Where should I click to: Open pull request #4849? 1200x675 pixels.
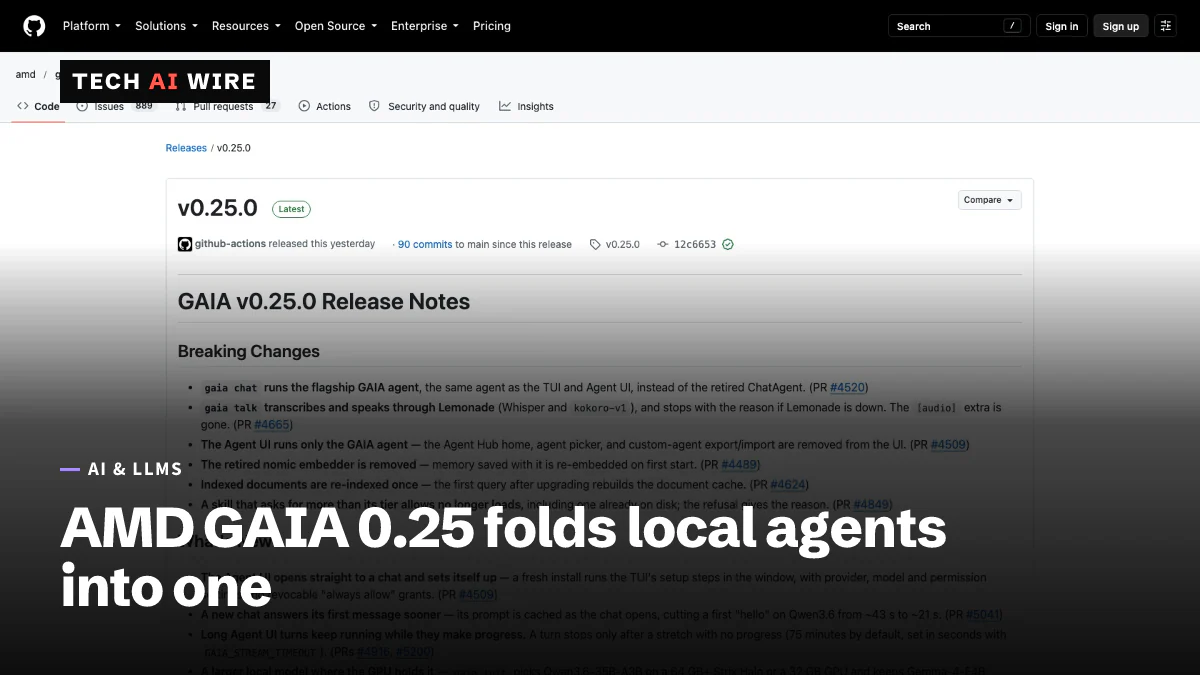coord(871,504)
